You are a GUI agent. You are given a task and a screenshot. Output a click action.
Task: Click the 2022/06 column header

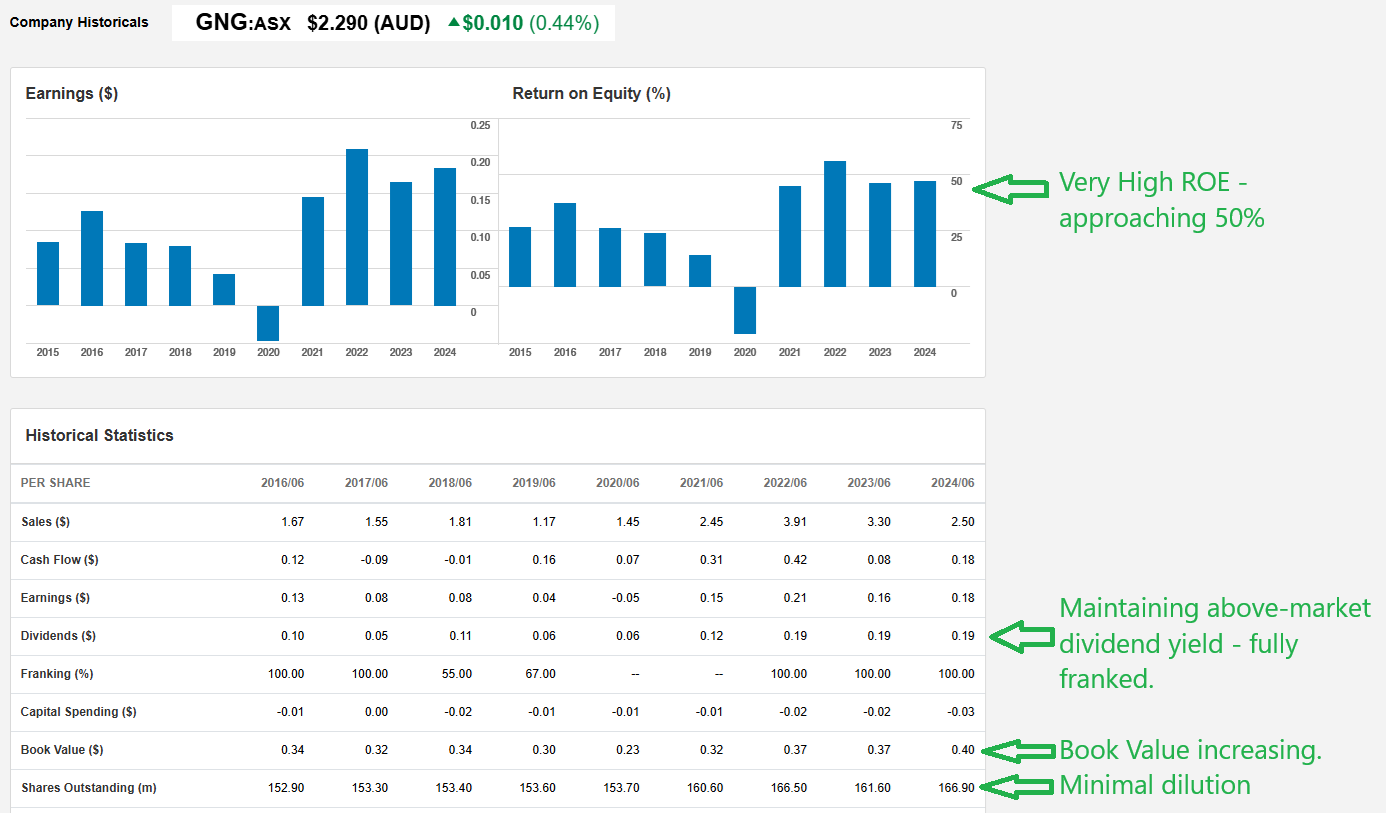(x=785, y=483)
